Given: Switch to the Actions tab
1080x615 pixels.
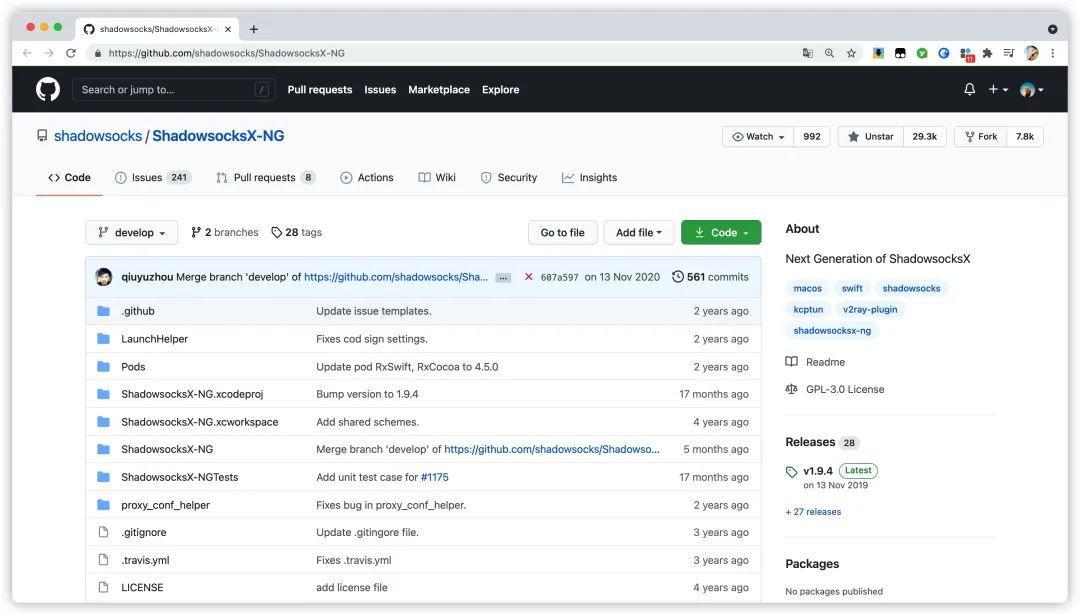Looking at the screenshot, I should point(367,178).
